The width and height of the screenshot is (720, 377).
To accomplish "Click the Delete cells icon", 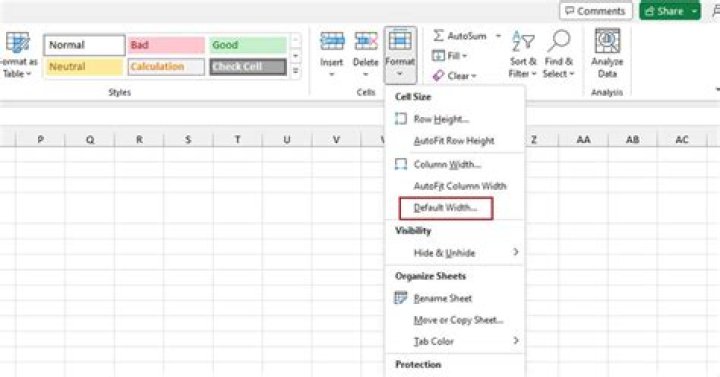I will click(366, 41).
